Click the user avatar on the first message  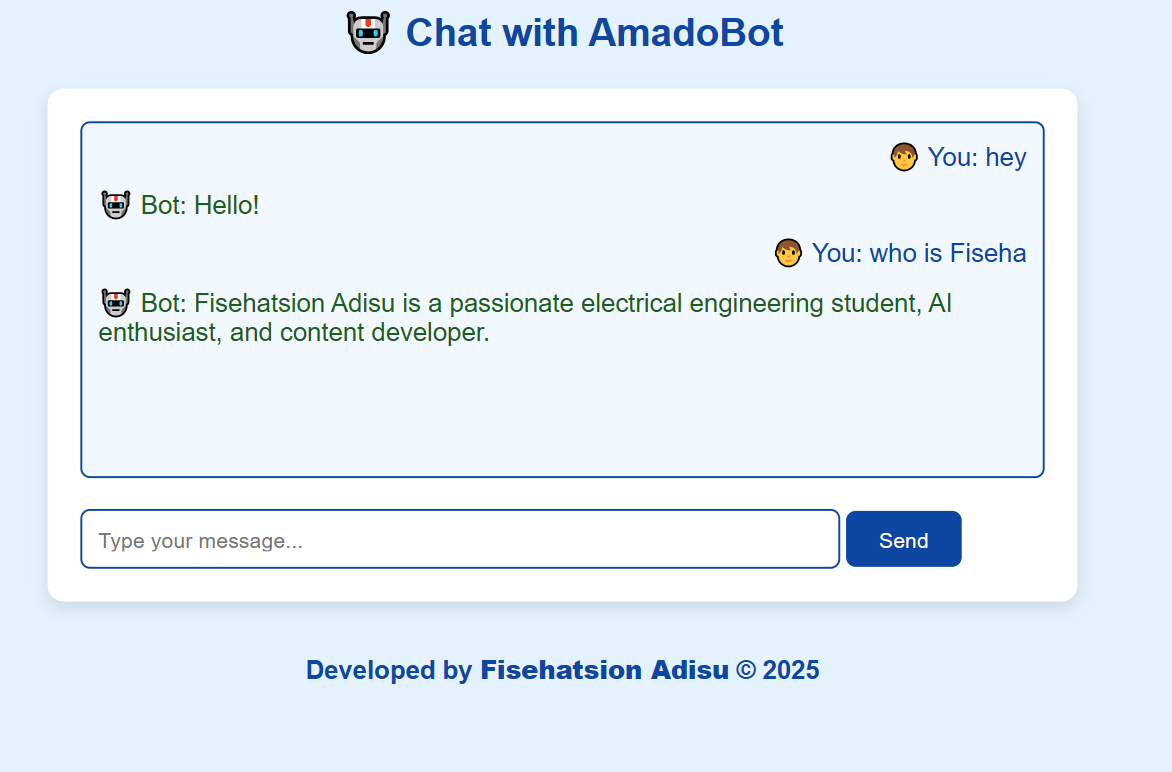pos(903,157)
